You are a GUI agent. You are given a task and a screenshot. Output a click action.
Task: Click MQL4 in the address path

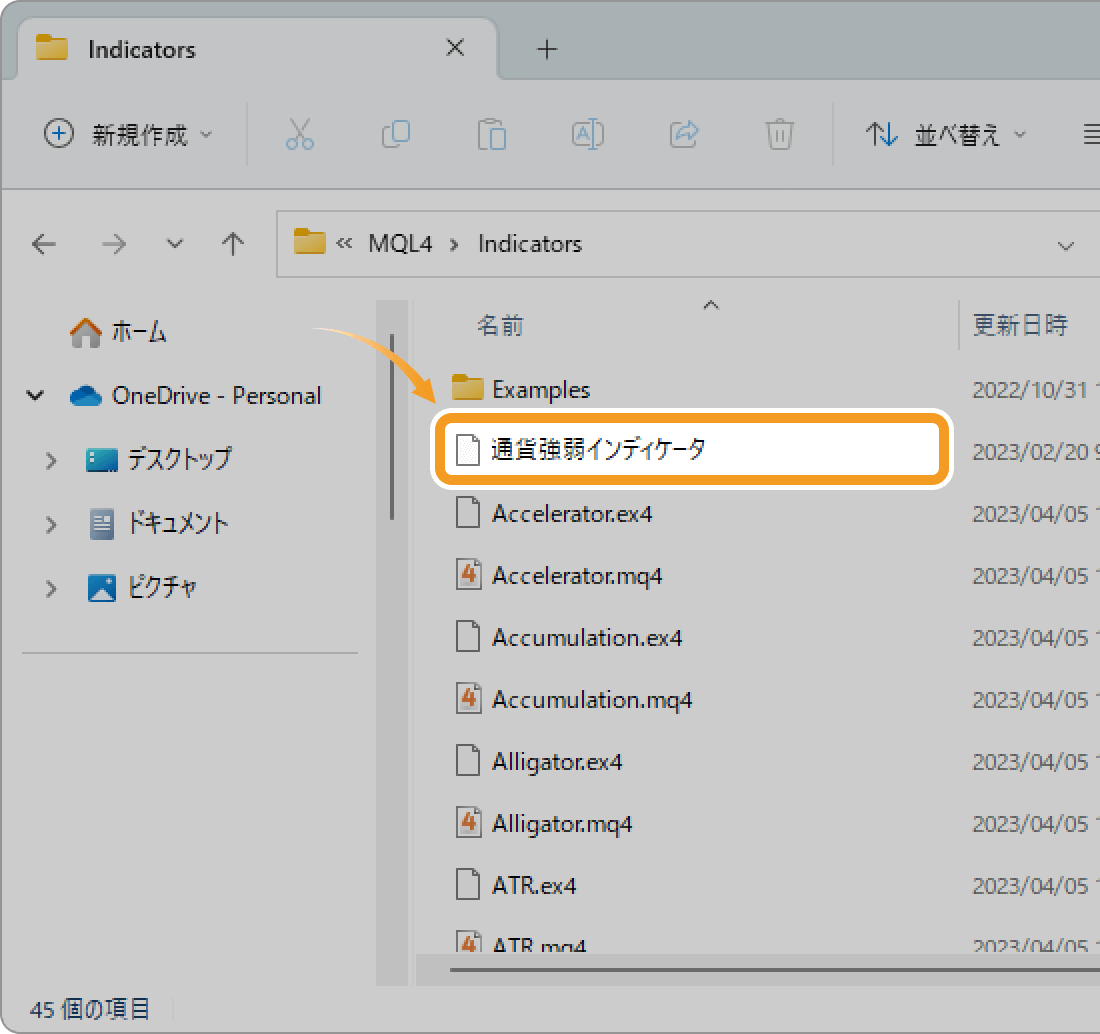400,244
